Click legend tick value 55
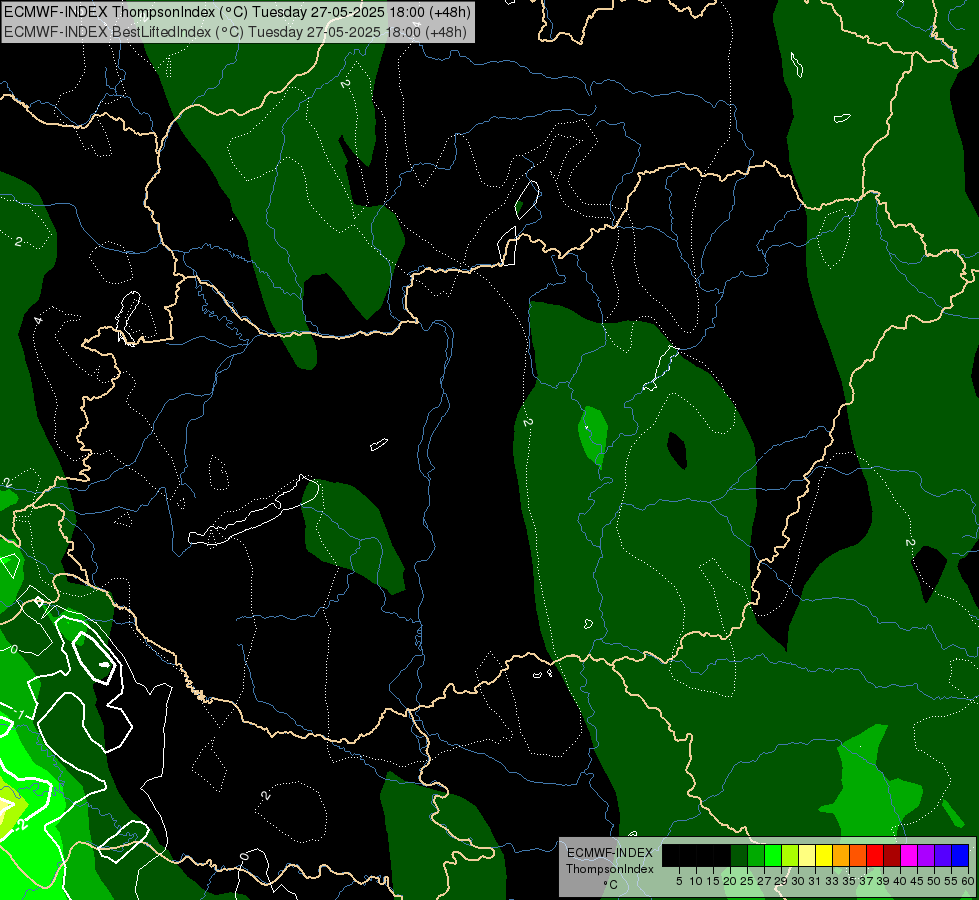Viewport: 979px width, 900px height. point(951,881)
